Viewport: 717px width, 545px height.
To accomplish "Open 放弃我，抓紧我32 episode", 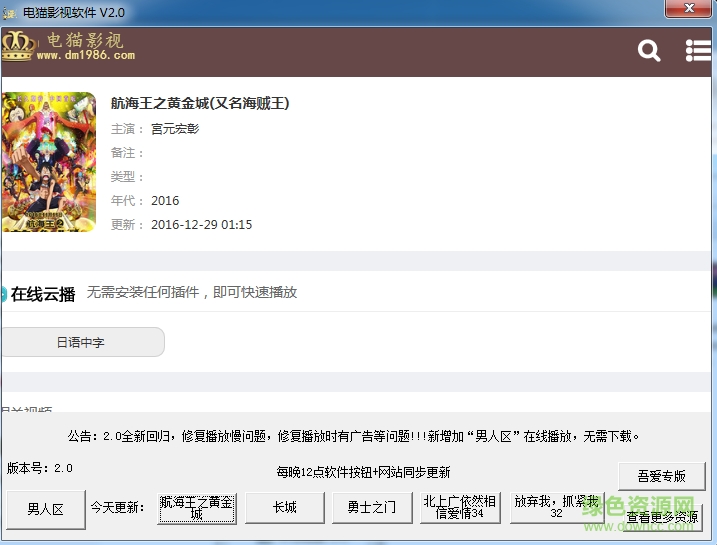I will click(x=556, y=507).
